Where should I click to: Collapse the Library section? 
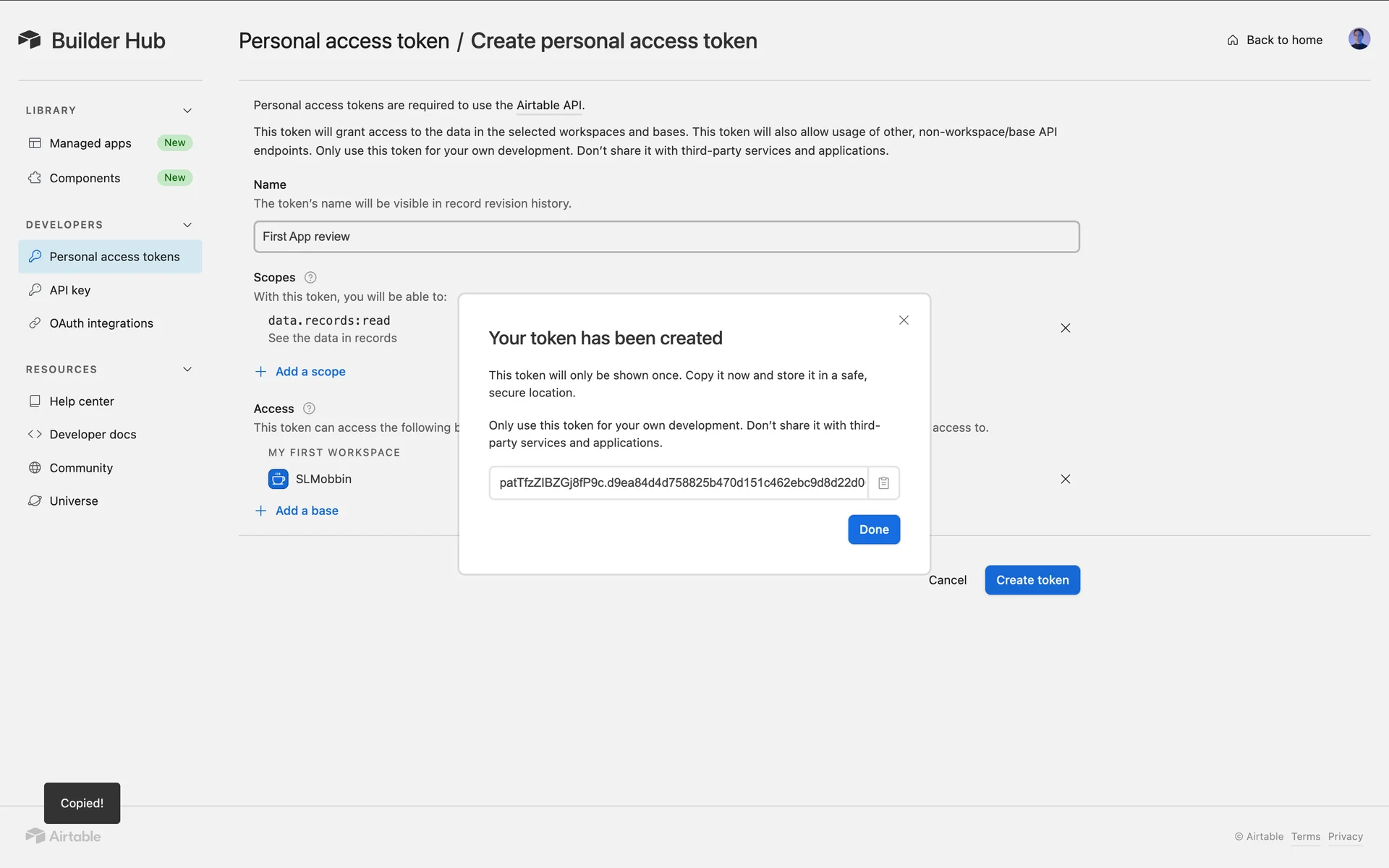click(x=187, y=111)
